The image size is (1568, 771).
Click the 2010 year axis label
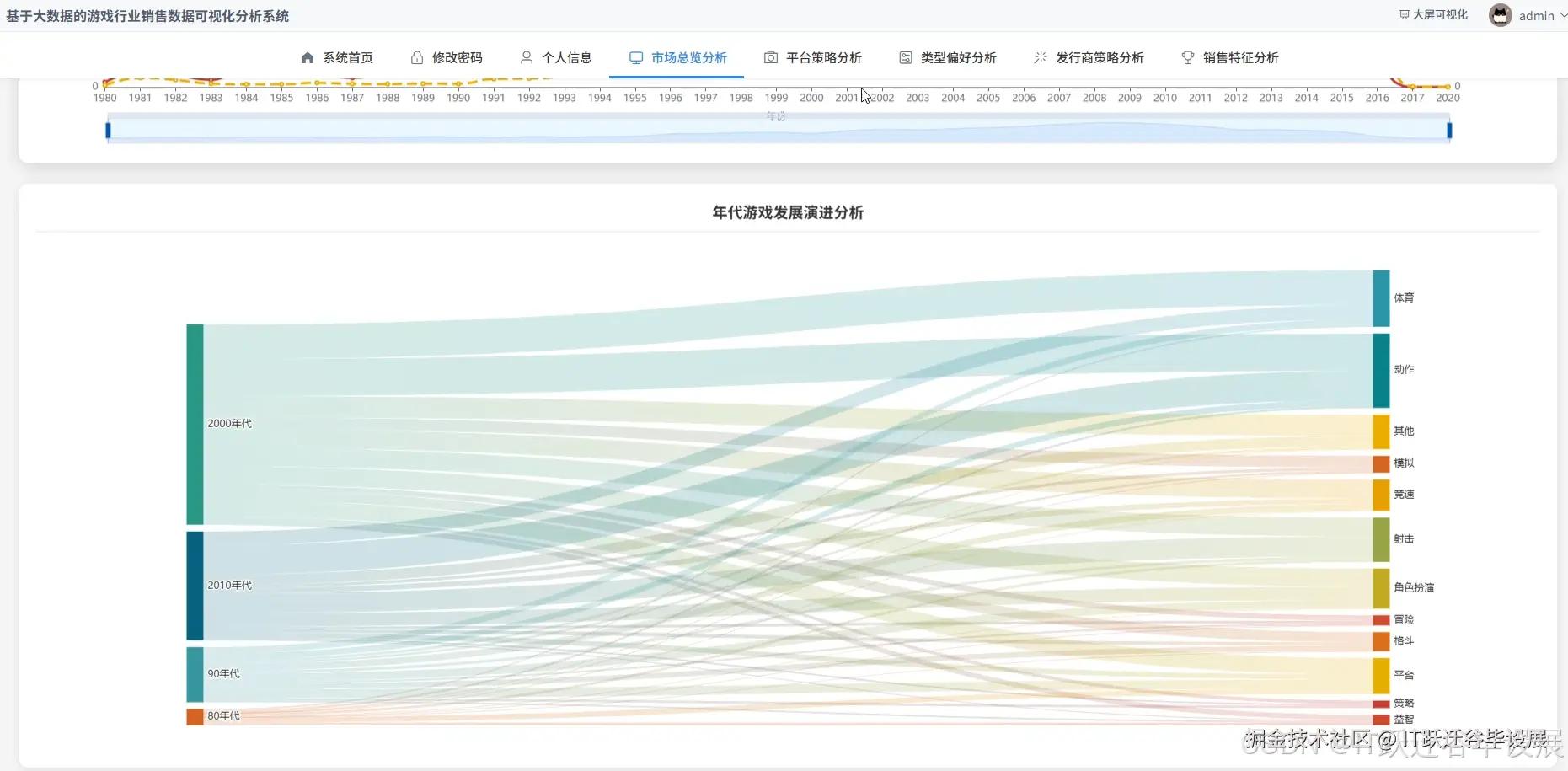1165,98
